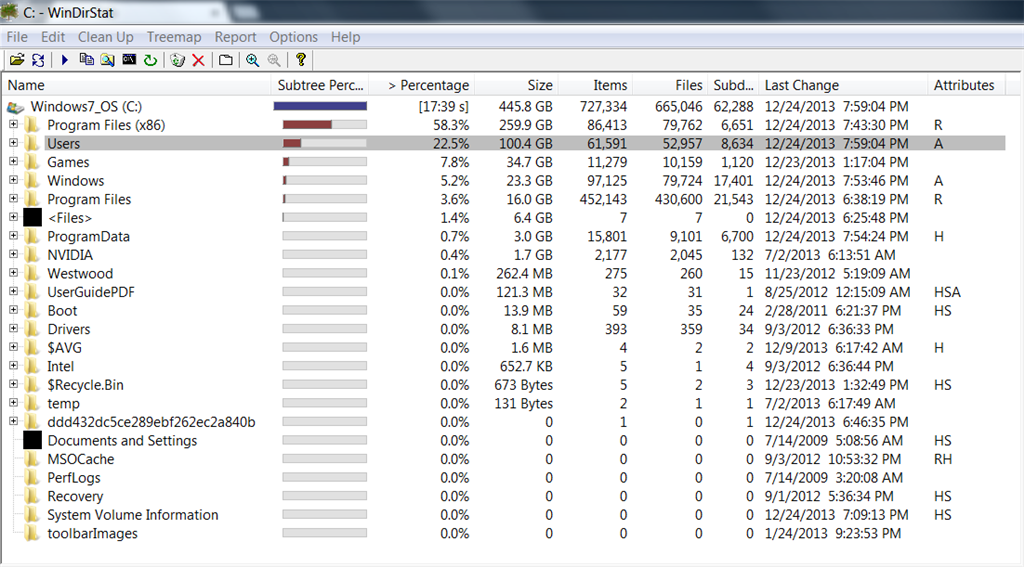The height and width of the screenshot is (567, 1024).
Task: Sort by the Last Change column header
Action: (x=843, y=86)
